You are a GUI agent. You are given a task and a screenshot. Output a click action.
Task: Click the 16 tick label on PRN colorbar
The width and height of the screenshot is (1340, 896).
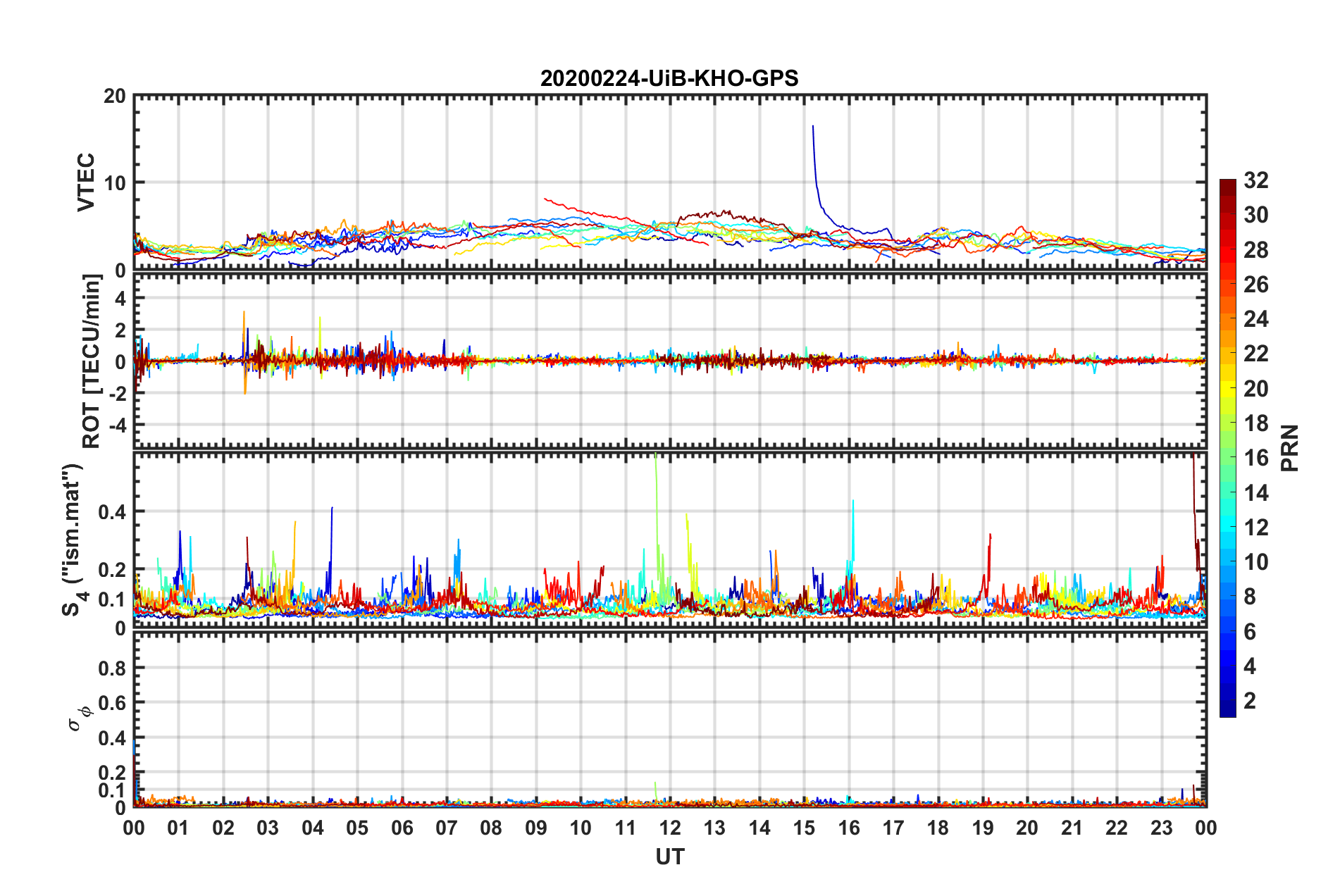(x=1255, y=458)
